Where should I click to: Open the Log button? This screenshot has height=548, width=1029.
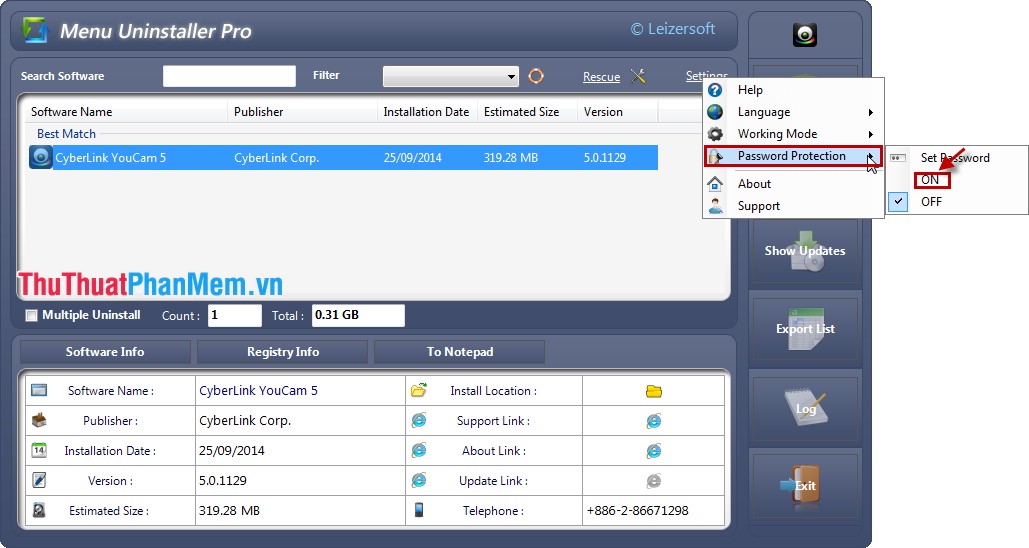805,409
